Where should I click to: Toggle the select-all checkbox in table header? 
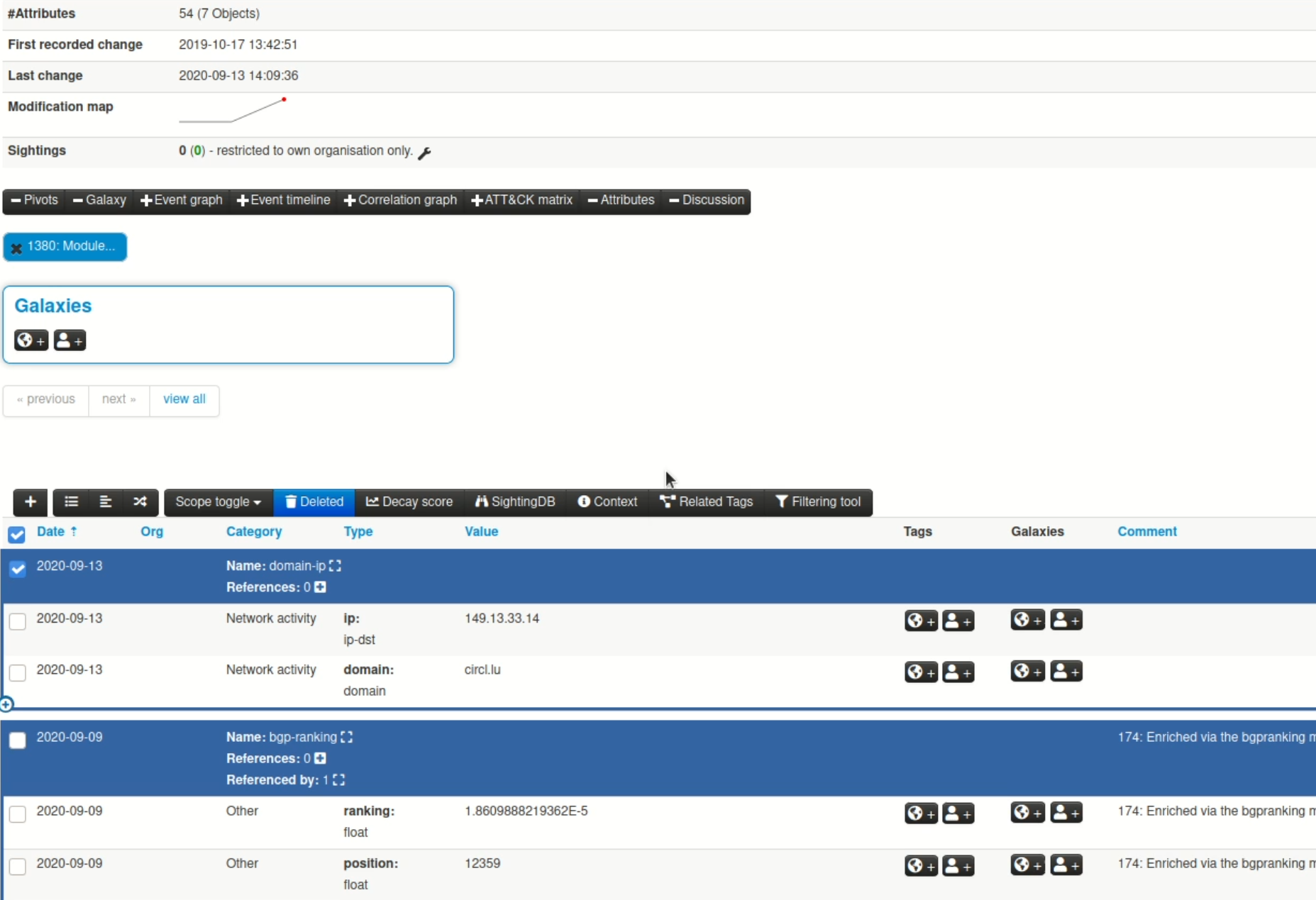16,534
